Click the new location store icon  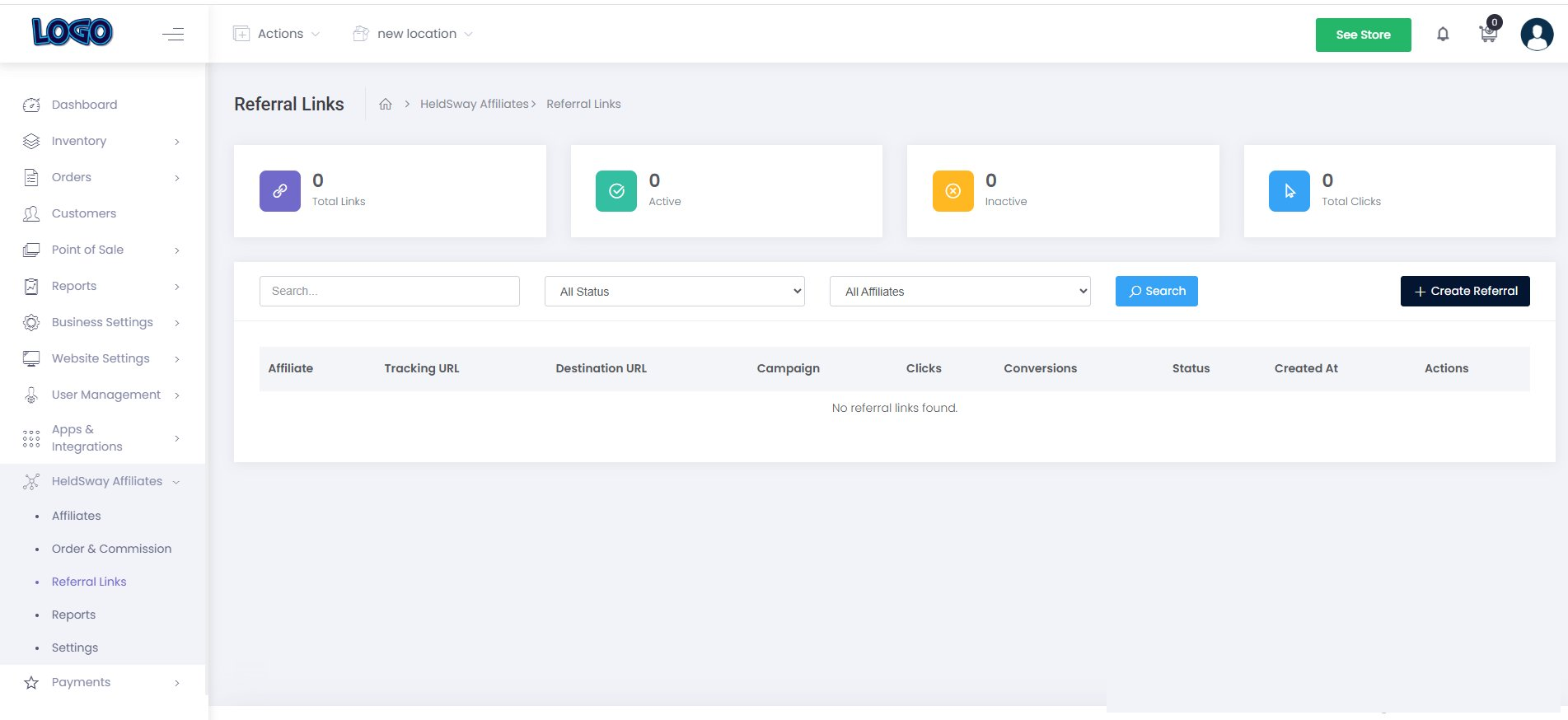click(361, 34)
